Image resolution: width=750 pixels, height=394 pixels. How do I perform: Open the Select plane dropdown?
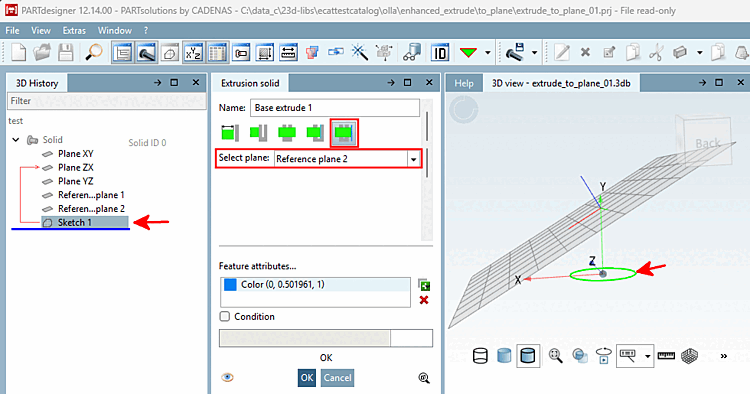[413, 159]
